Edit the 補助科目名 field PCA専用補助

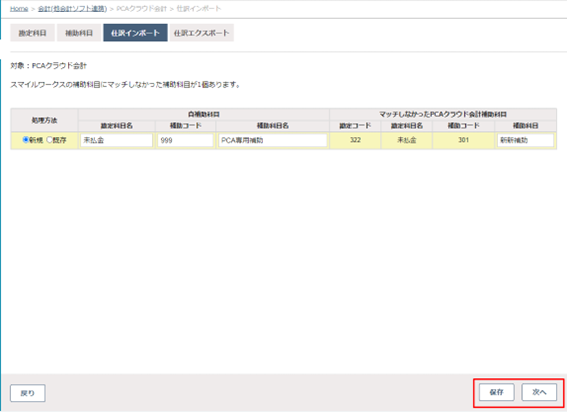pos(273,140)
